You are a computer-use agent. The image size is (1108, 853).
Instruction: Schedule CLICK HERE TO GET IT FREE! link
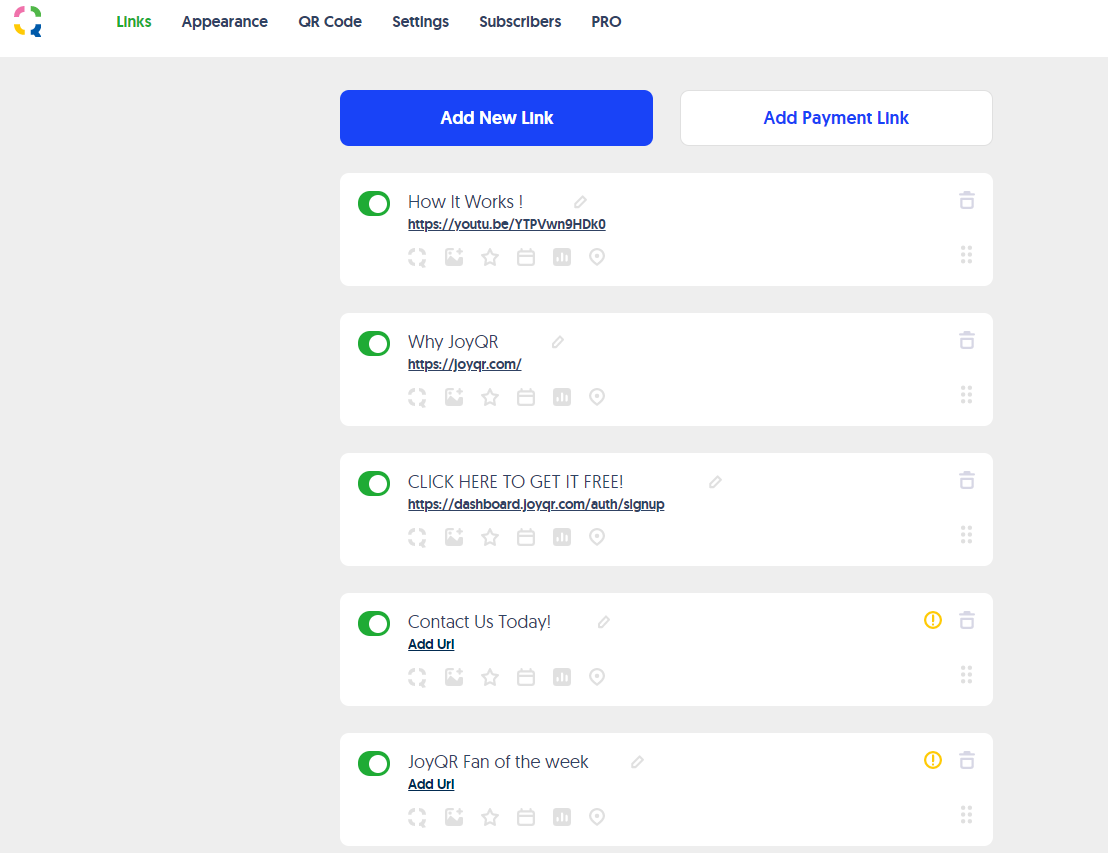click(x=526, y=537)
